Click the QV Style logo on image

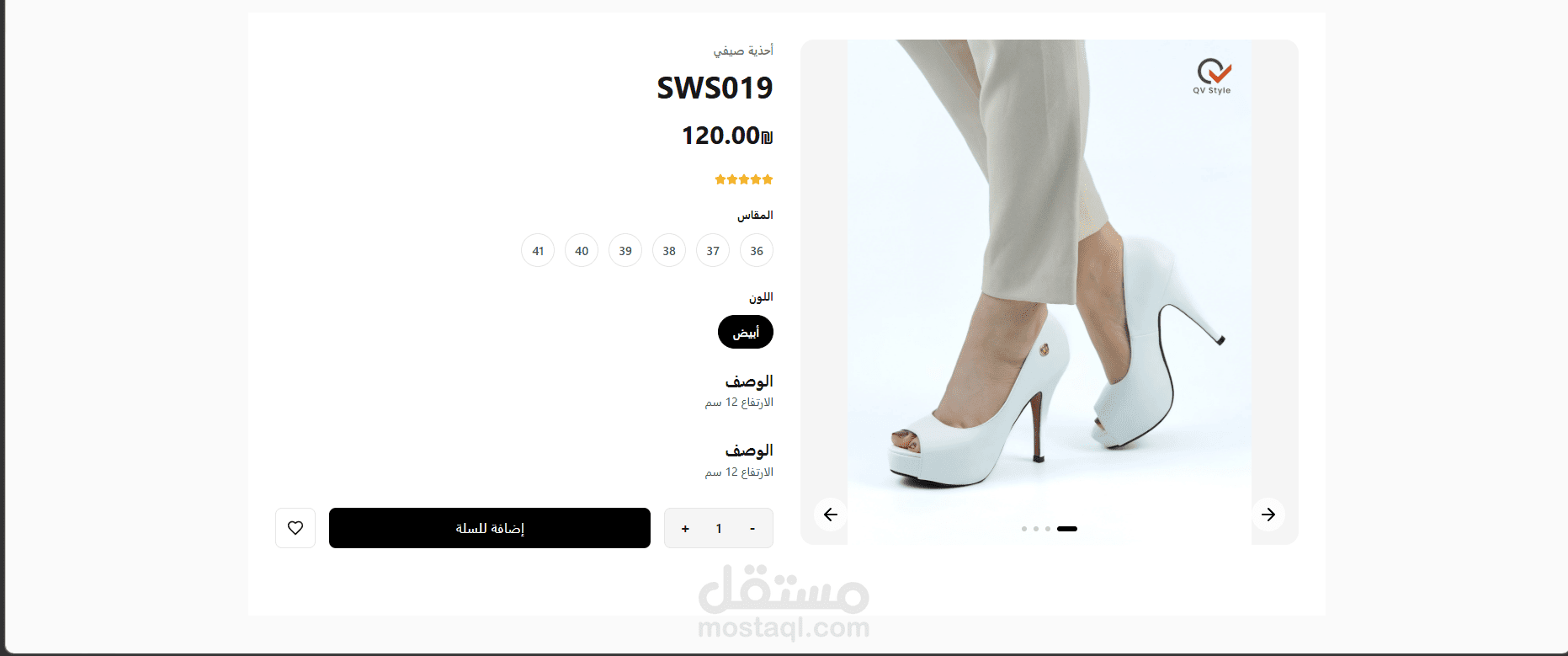pos(1213,77)
